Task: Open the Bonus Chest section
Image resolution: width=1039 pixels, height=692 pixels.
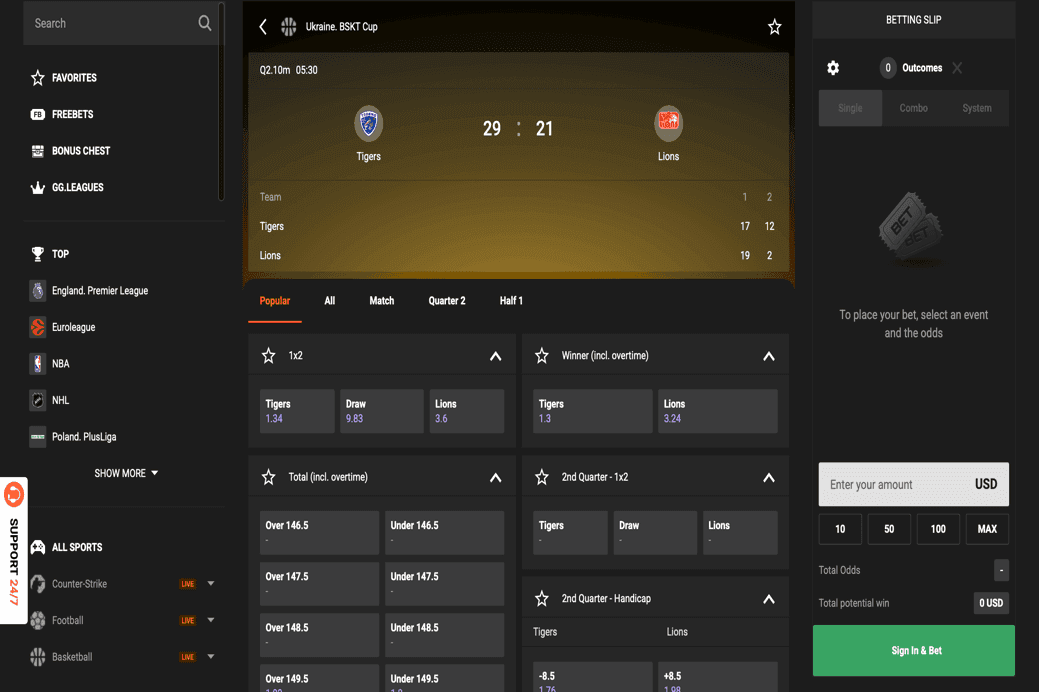Action: click(80, 151)
